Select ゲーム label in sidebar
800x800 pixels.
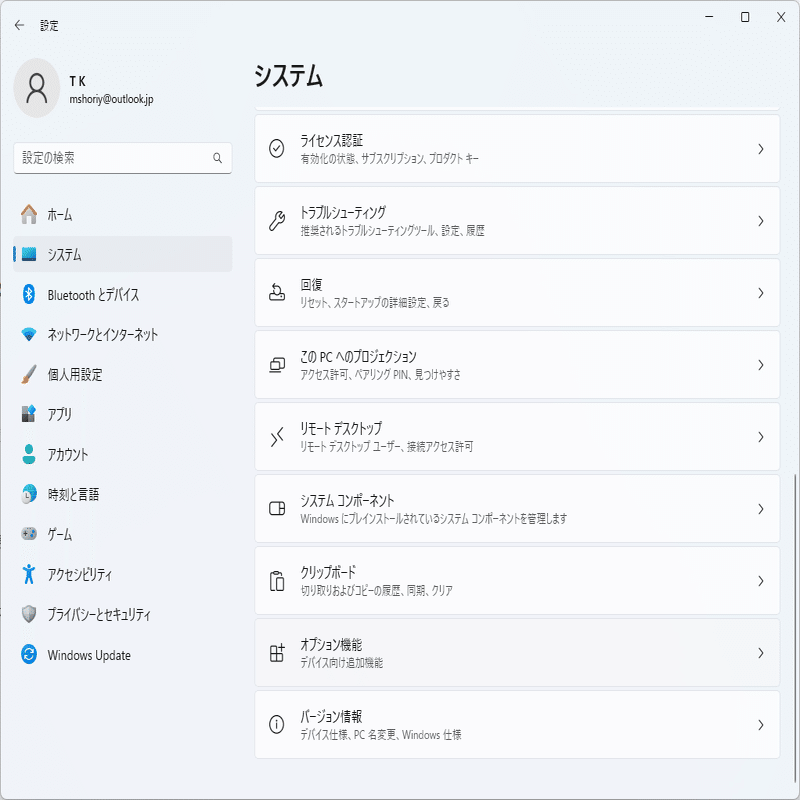[60, 534]
